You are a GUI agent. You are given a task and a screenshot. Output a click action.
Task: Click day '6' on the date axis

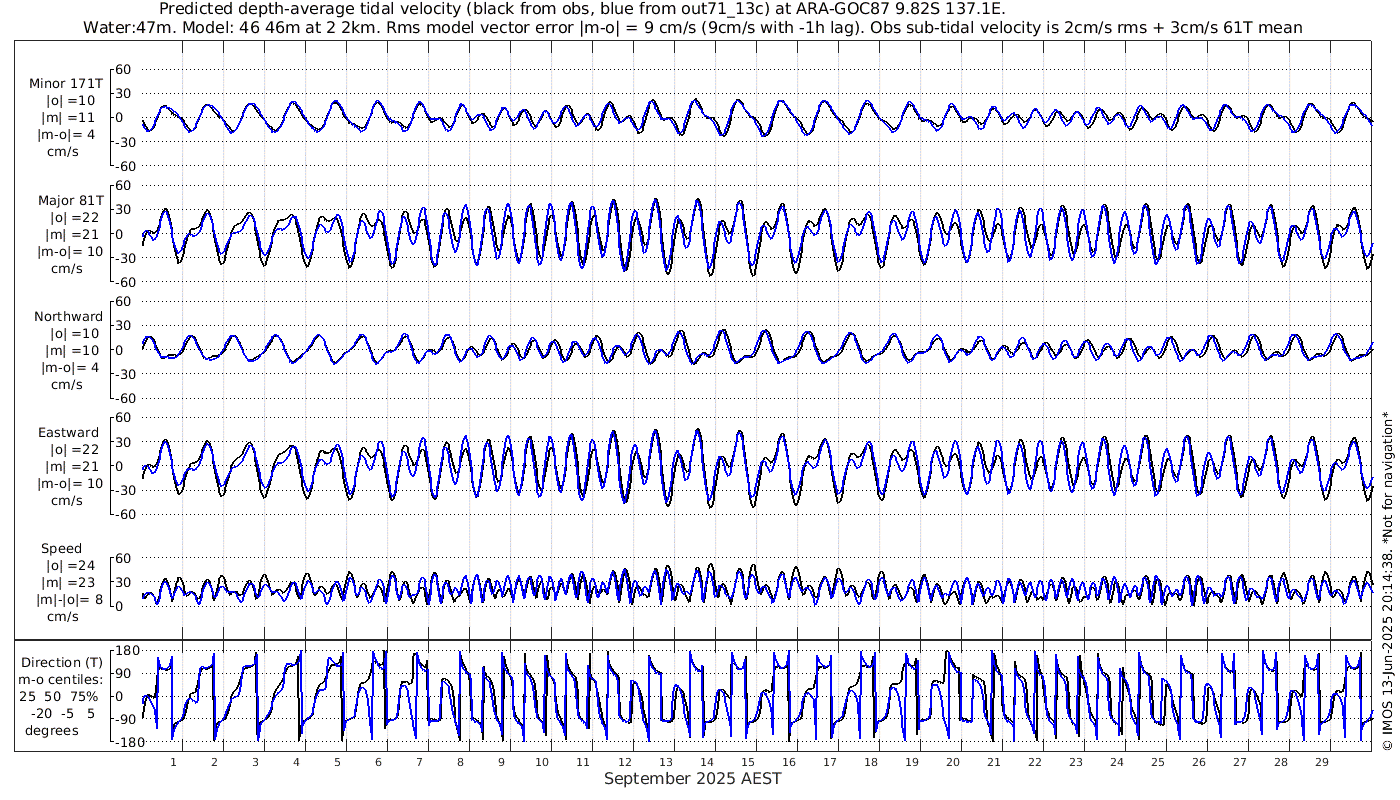pyautogui.click(x=378, y=762)
